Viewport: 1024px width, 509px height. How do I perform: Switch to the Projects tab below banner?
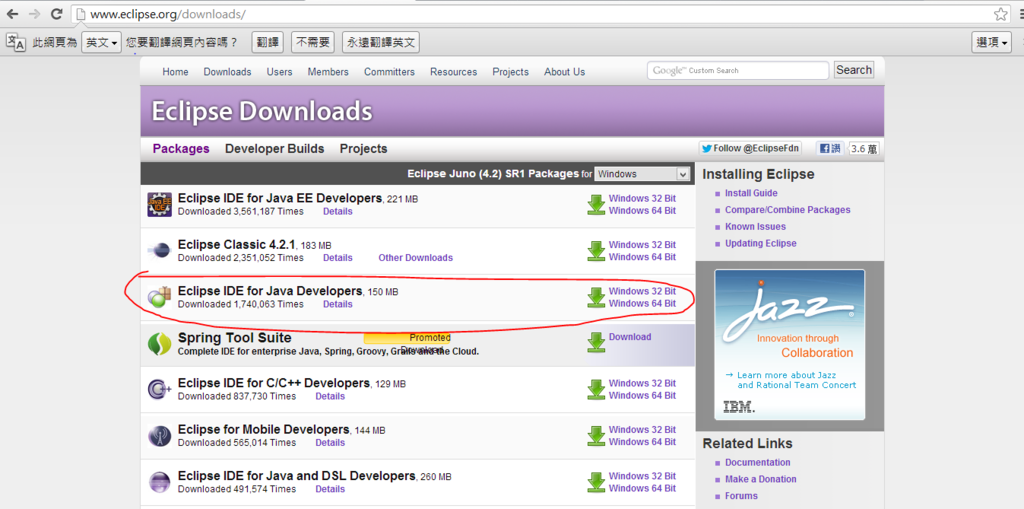point(363,149)
